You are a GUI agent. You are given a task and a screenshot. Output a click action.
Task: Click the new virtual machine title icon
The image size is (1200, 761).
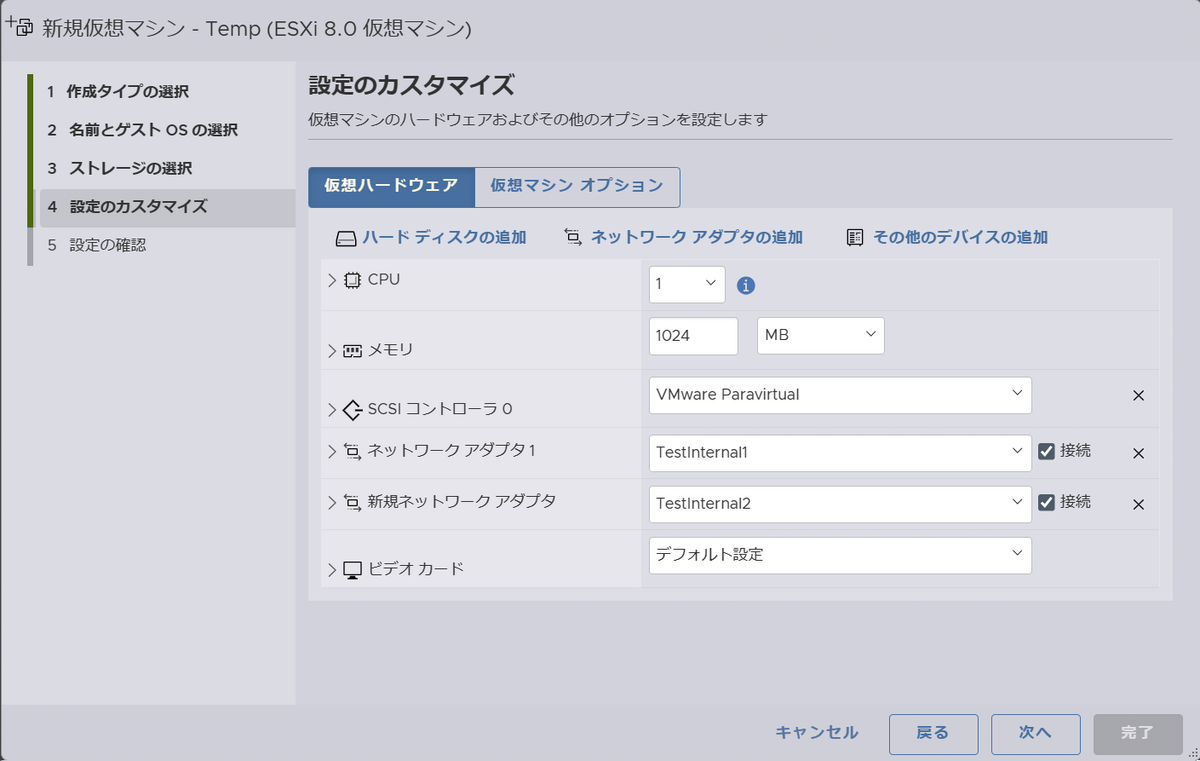point(19,26)
